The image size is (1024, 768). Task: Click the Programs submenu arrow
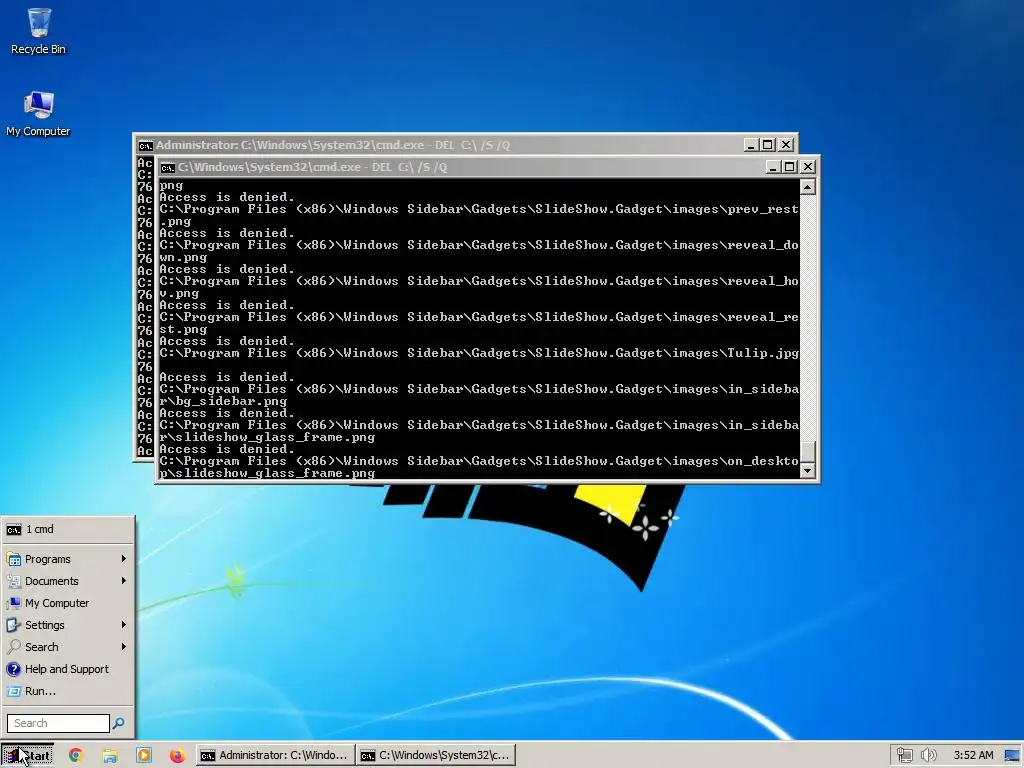[123, 559]
